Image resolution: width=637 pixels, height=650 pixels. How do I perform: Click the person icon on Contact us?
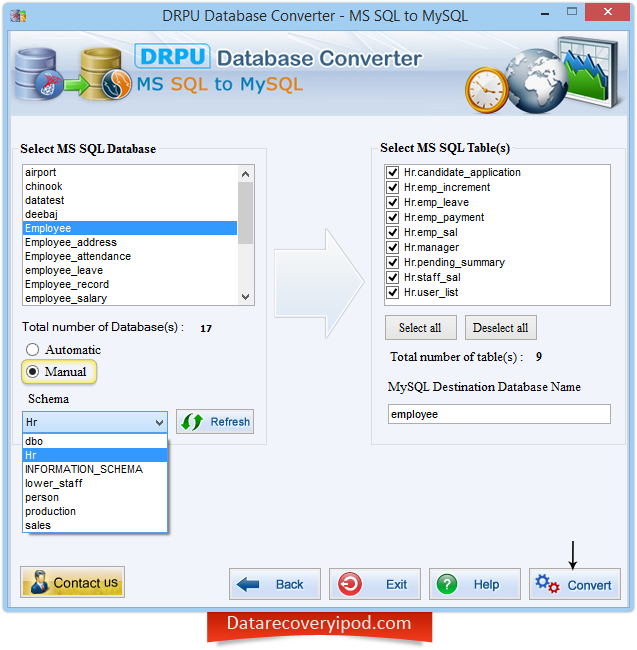(40, 582)
